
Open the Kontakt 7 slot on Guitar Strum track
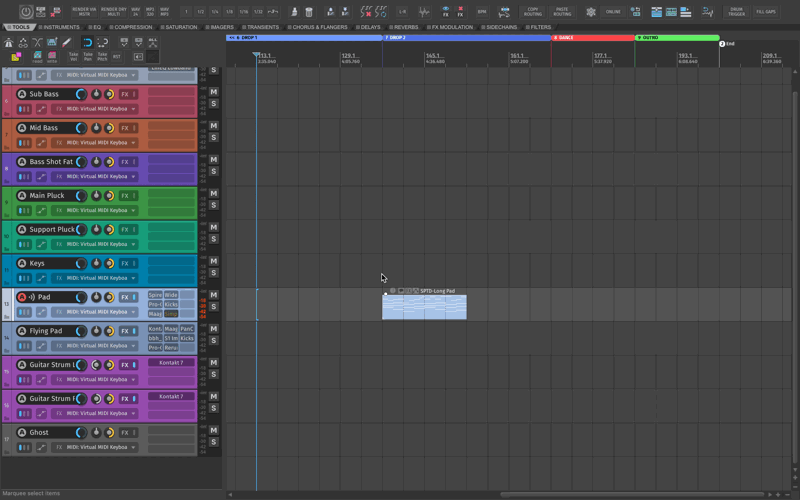pyautogui.click(x=171, y=363)
